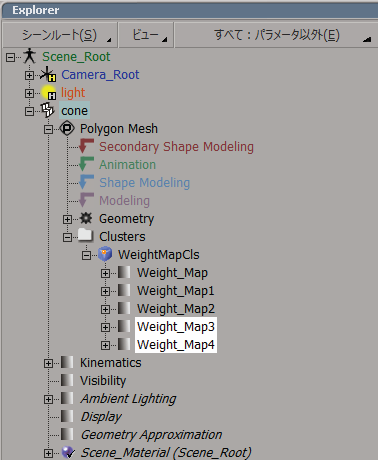Expand the light node
The image size is (378, 460).
click(29, 93)
